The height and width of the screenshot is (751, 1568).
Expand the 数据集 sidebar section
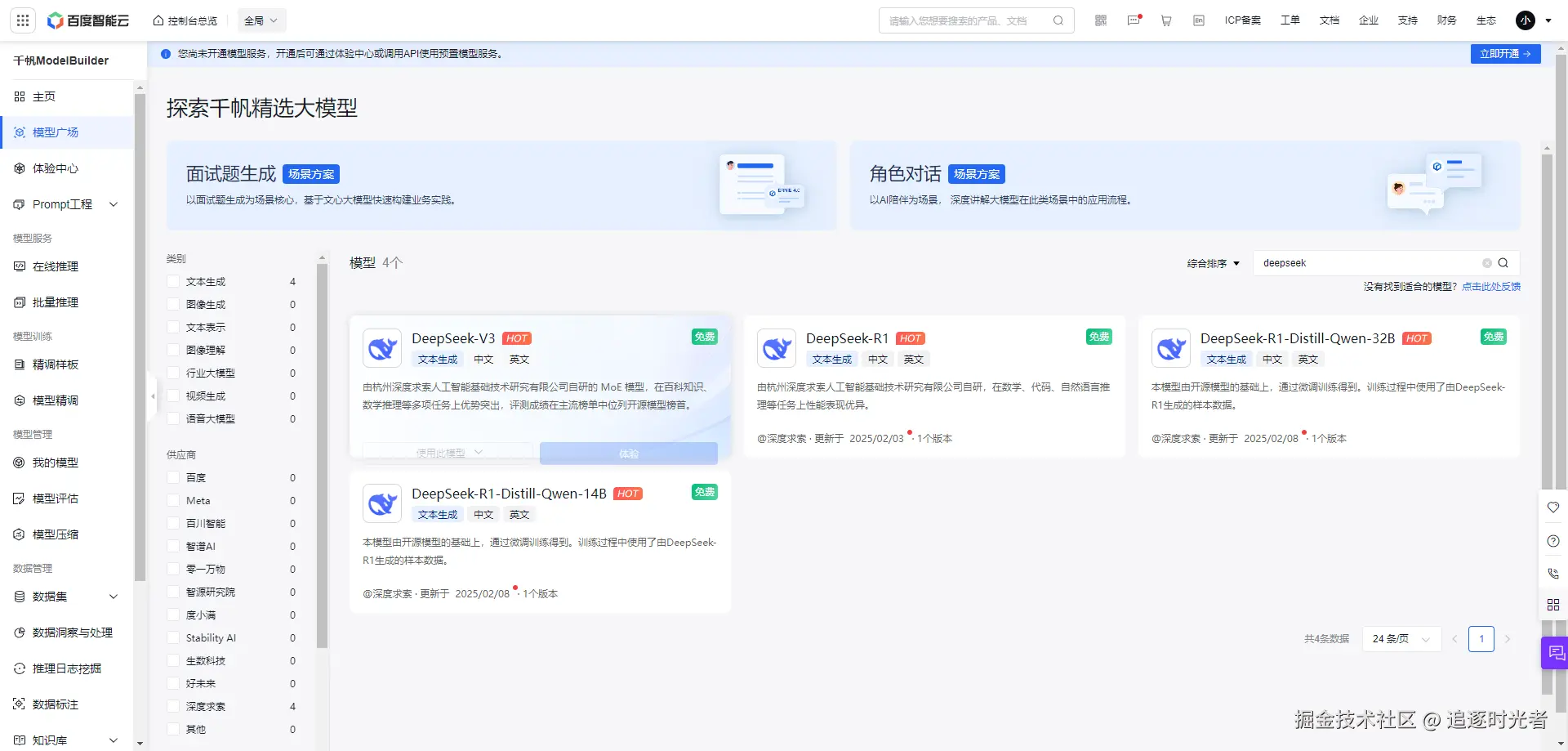(114, 597)
